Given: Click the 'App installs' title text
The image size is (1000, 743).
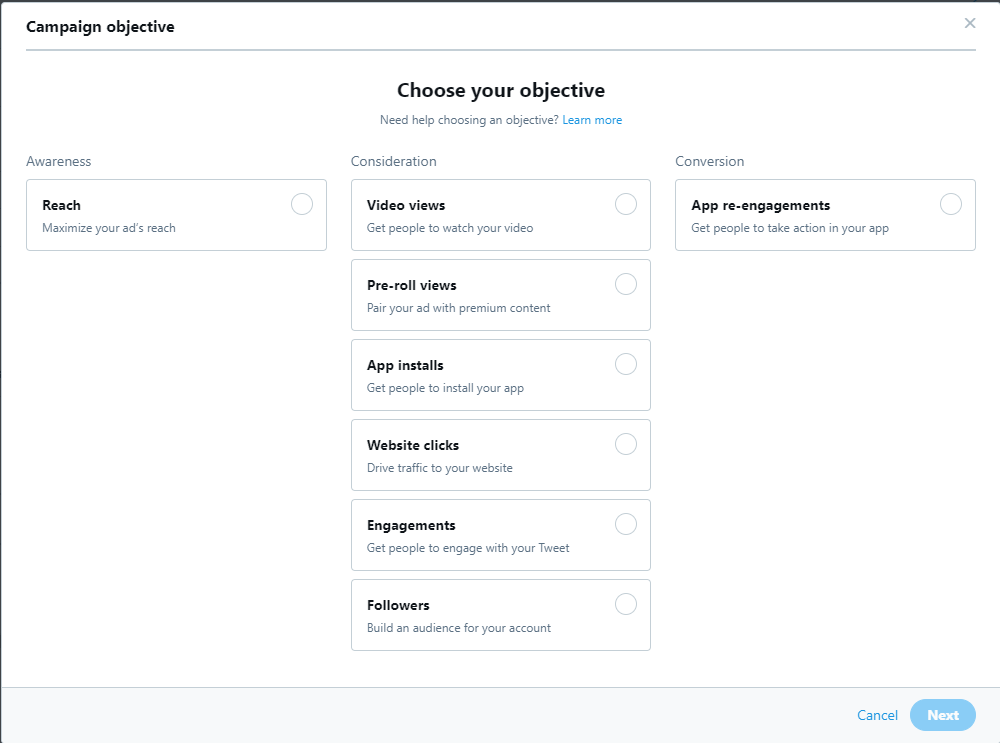Looking at the screenshot, I should 405,365.
